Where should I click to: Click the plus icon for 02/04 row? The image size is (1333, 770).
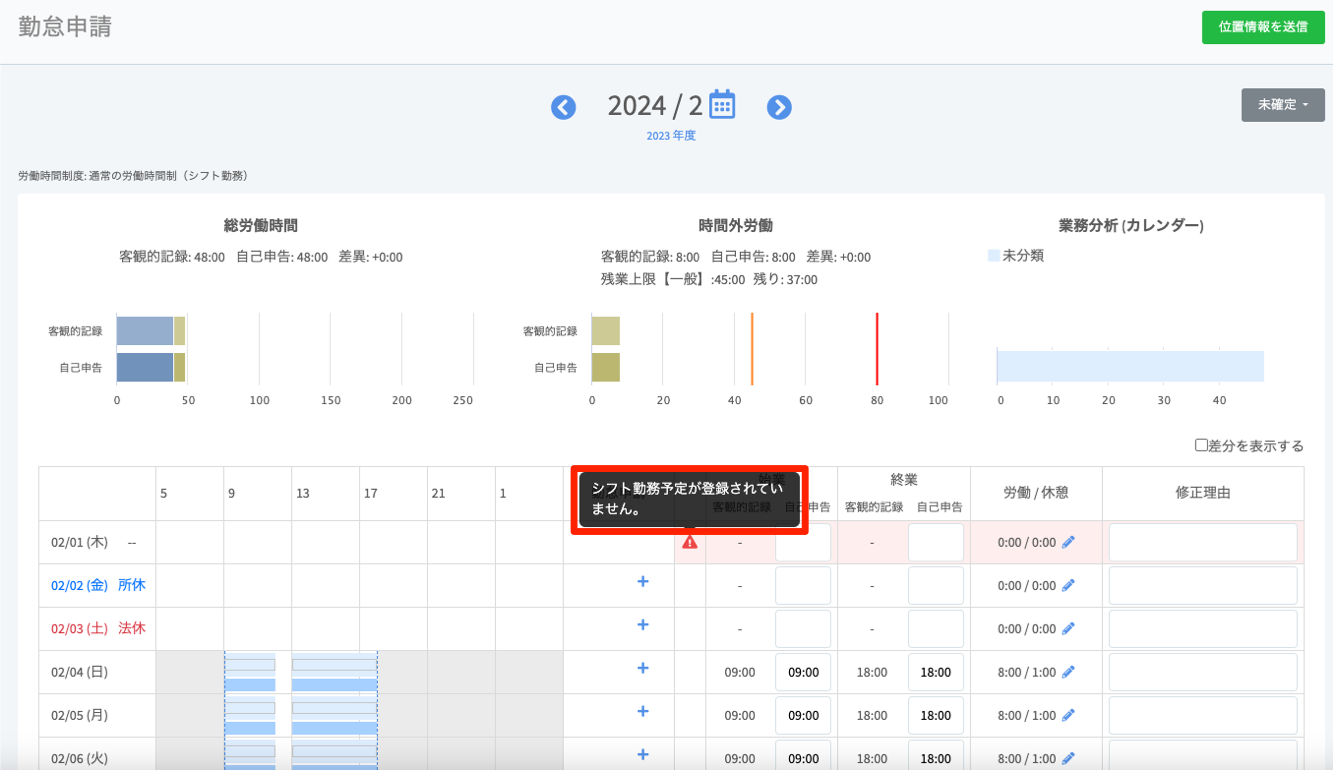tap(643, 668)
